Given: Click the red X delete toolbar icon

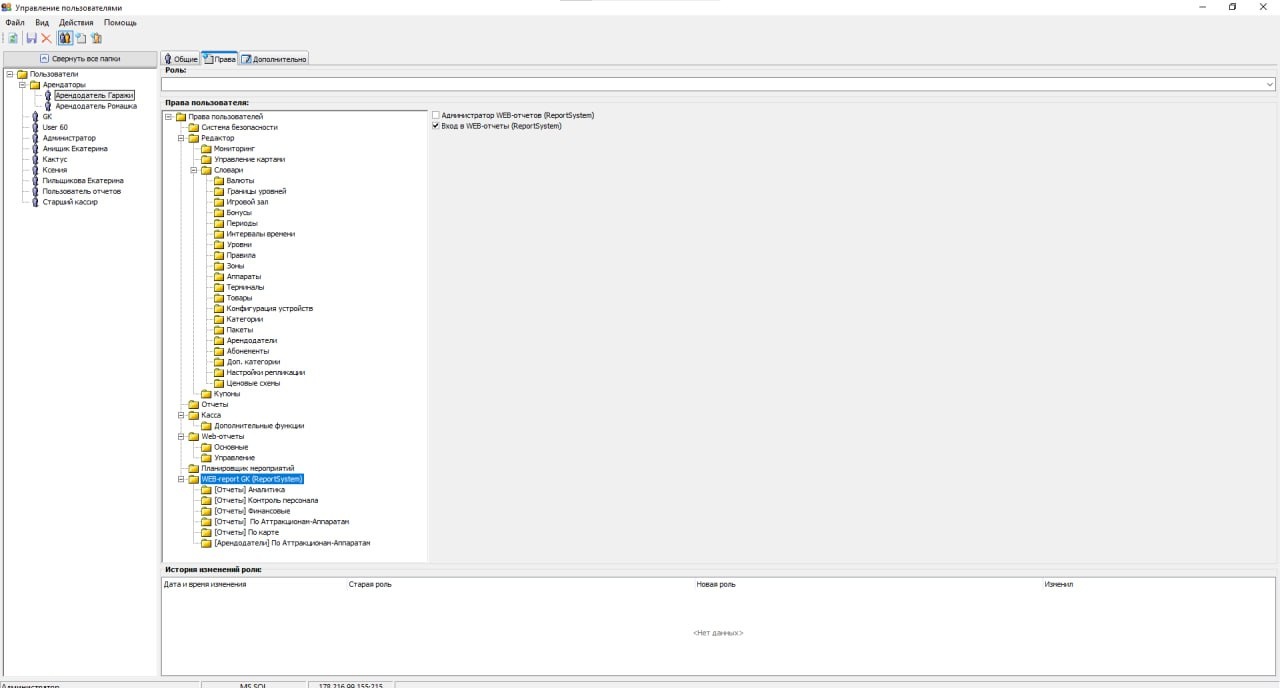Looking at the screenshot, I should (x=46, y=38).
